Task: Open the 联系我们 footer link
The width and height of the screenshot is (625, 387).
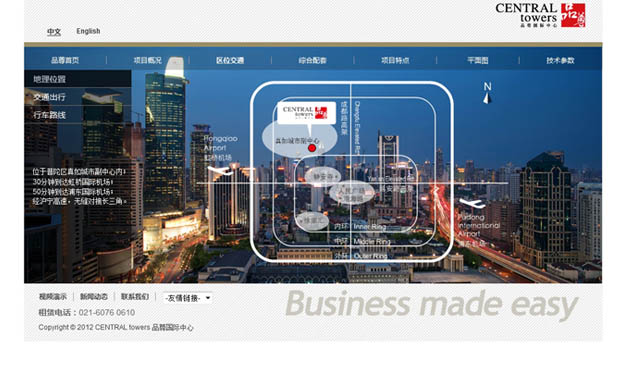Action: [x=135, y=297]
